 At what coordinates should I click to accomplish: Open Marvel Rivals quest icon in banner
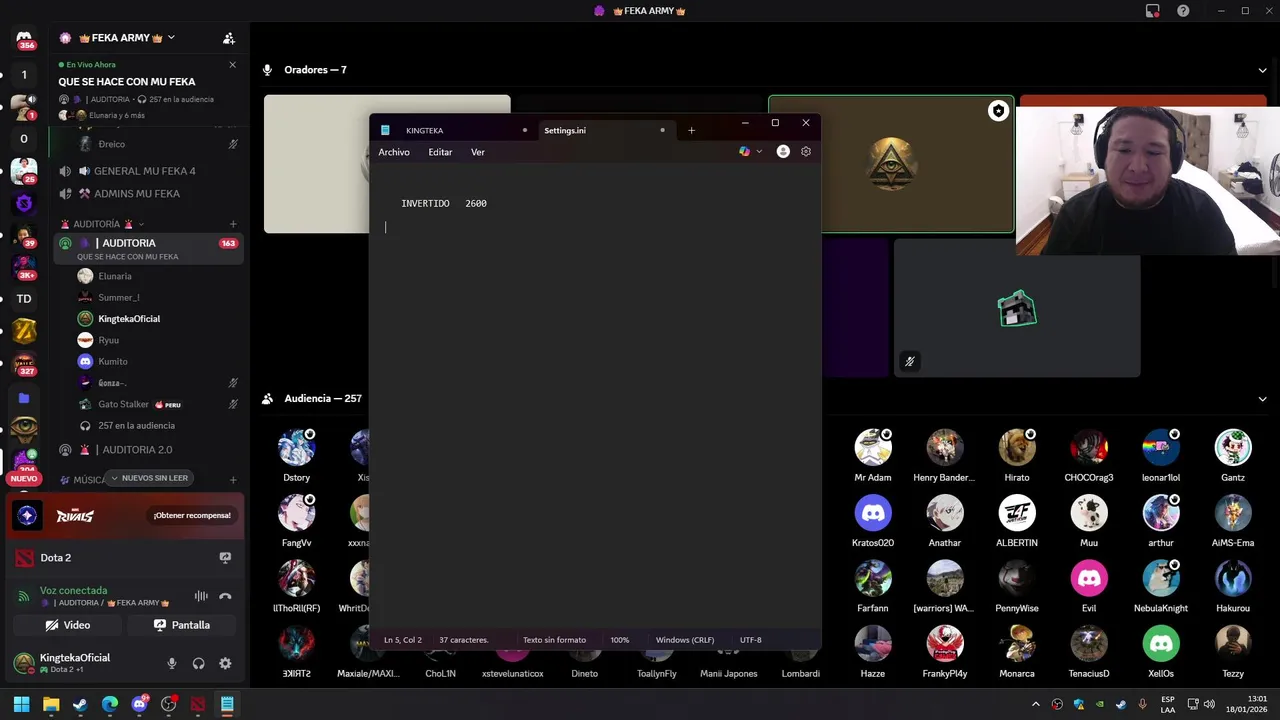pyautogui.click(x=27, y=515)
